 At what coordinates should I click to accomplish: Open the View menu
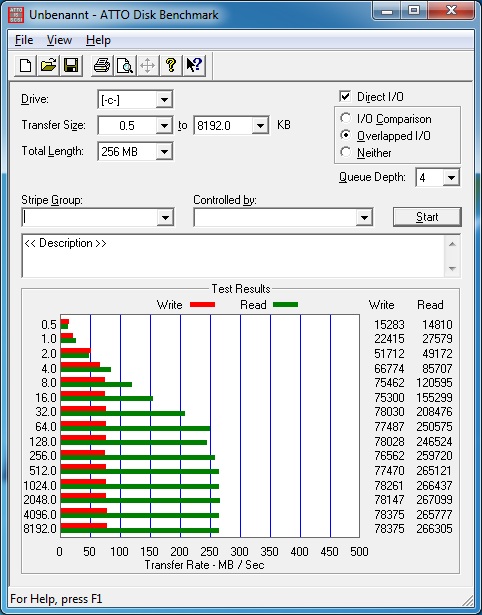59,40
